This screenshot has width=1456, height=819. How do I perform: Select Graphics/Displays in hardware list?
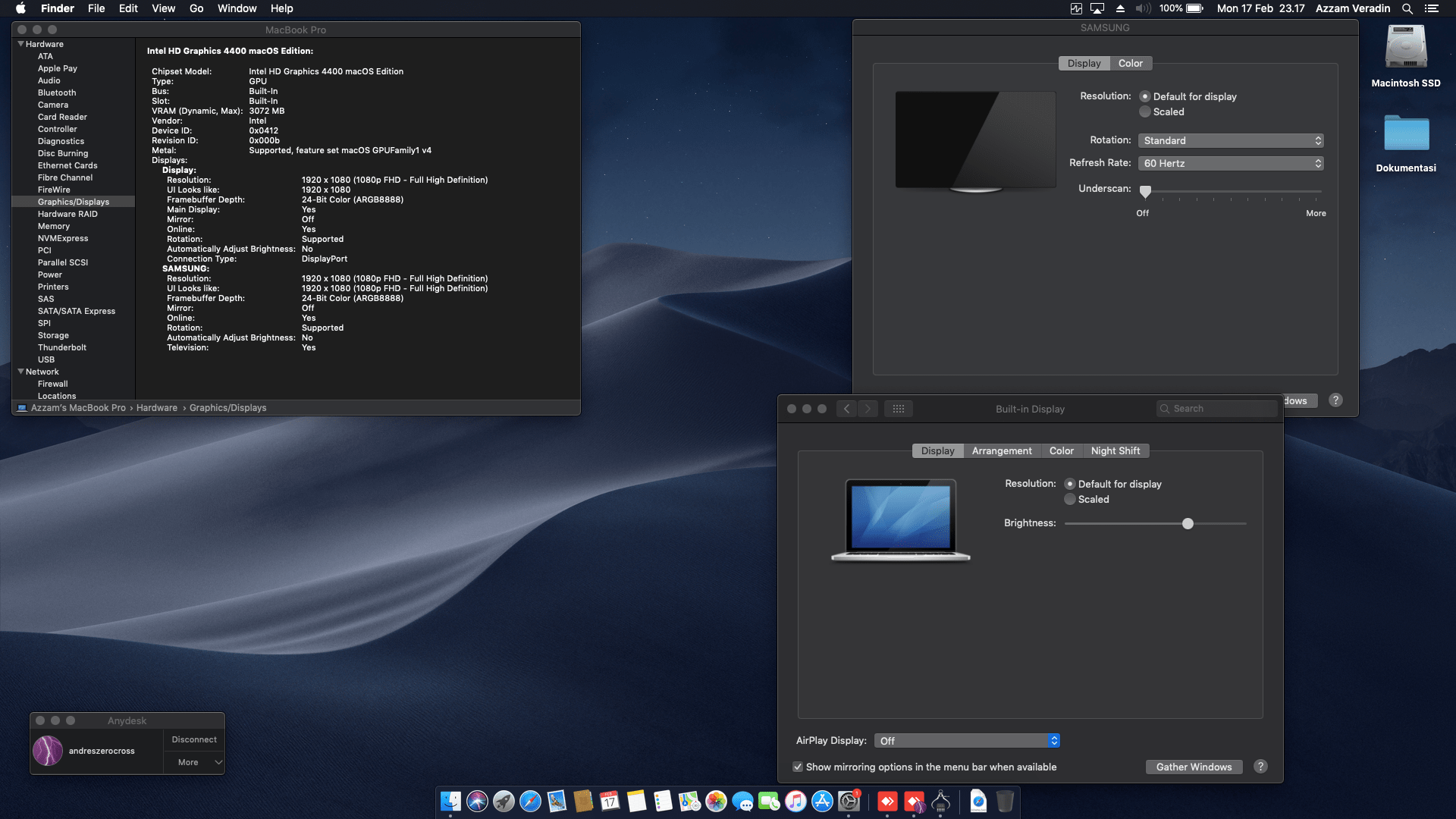74,202
